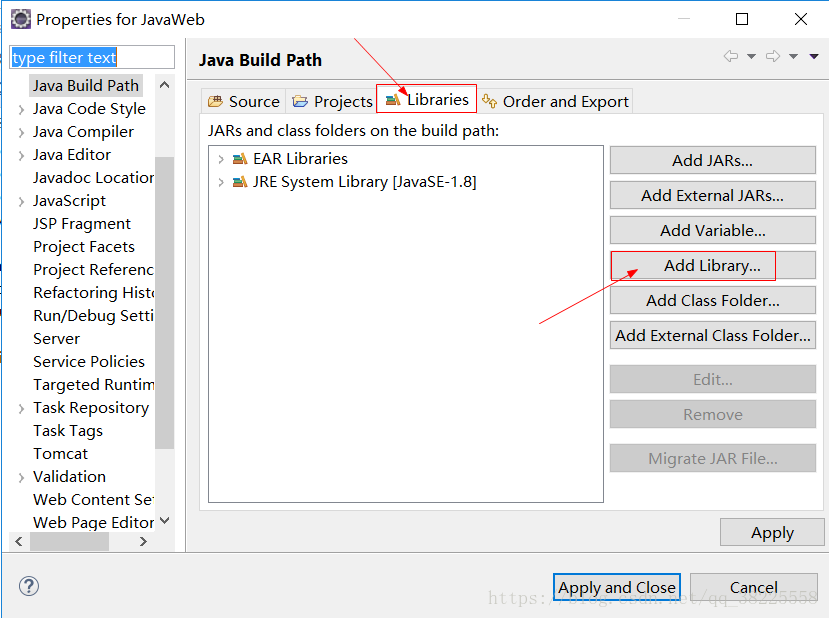Maximize the Properties for JavaWeb window
This screenshot has width=829, height=618.
click(742, 20)
